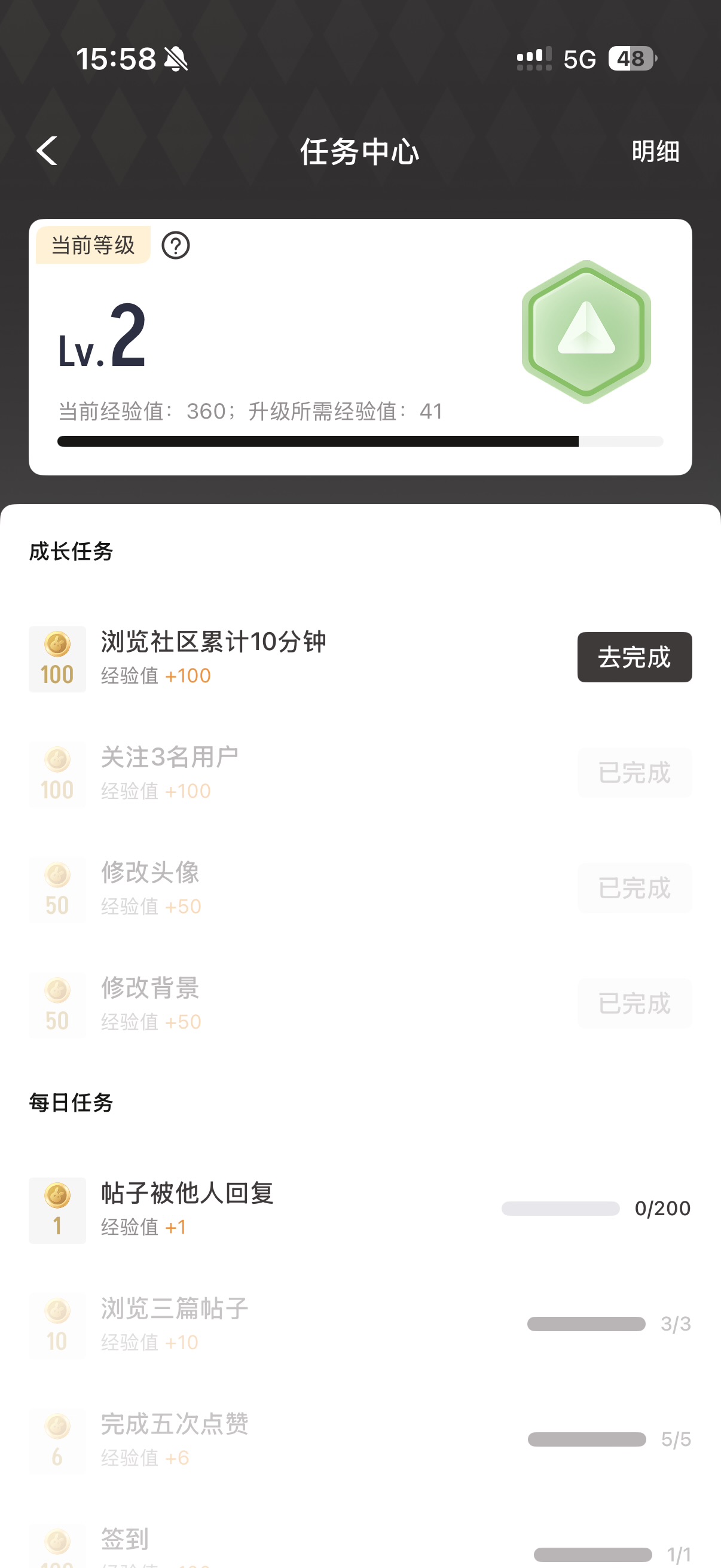Tap the coin icon beside 关注3名用户
721x1568 pixels.
pos(57,774)
